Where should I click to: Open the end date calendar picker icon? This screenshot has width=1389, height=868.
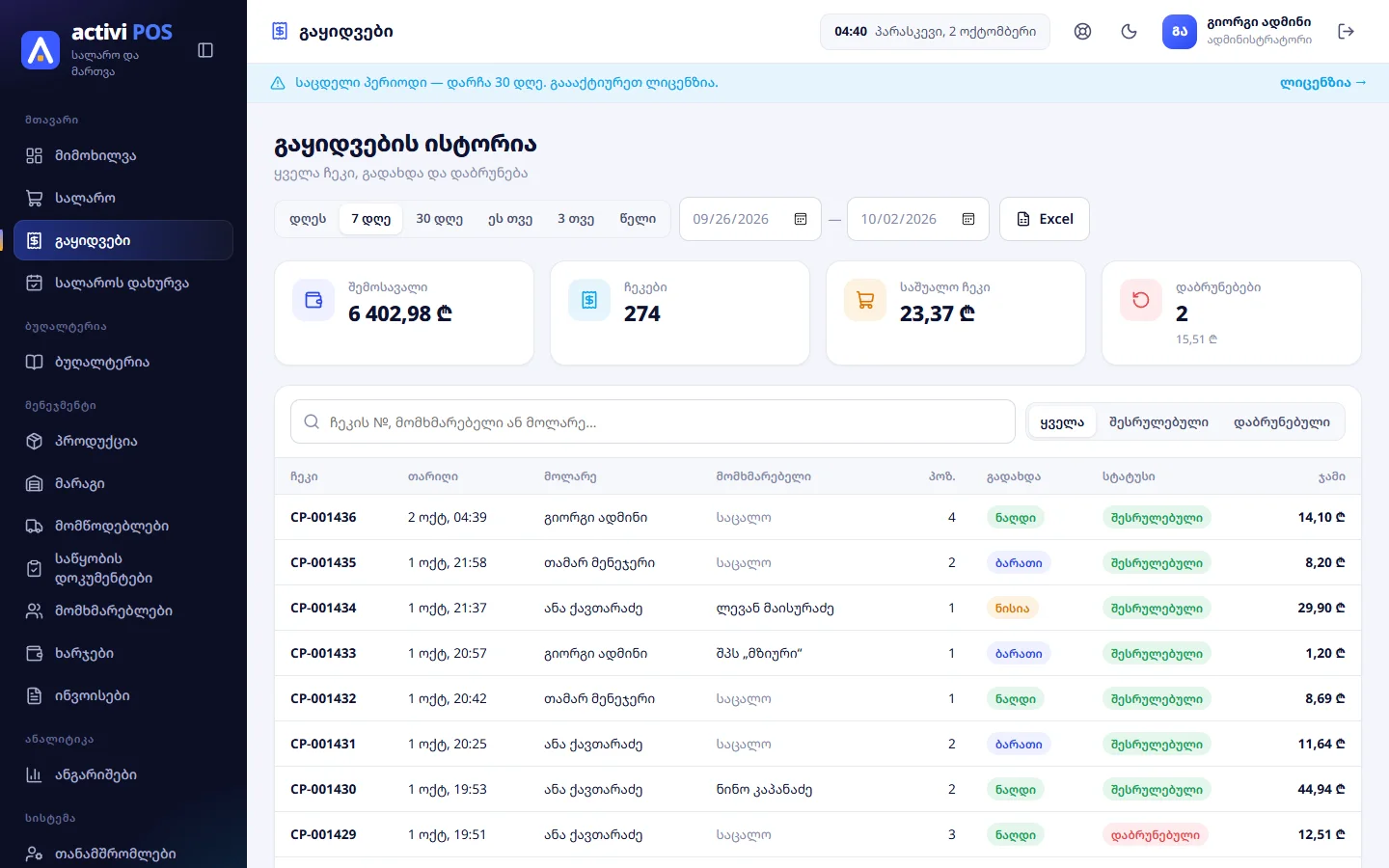[x=968, y=219]
